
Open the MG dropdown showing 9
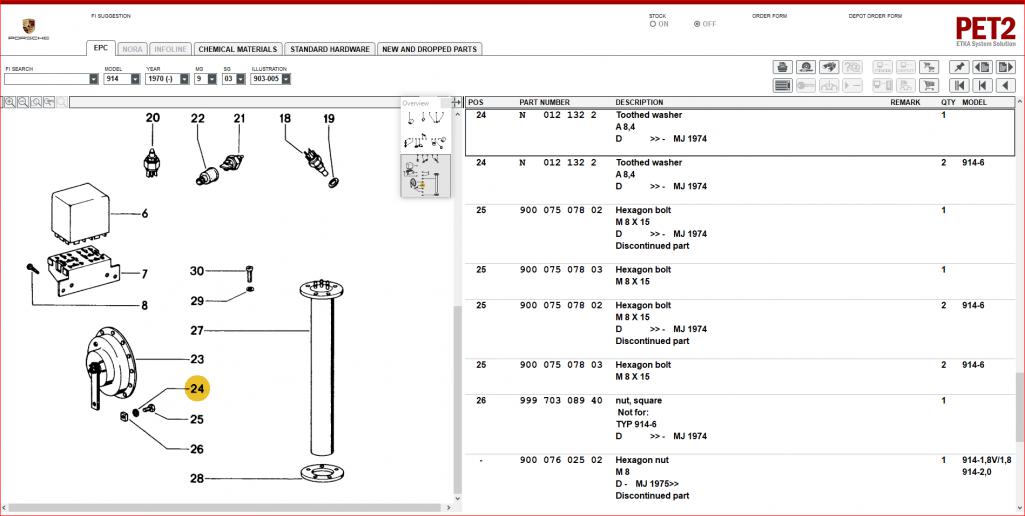pos(212,79)
